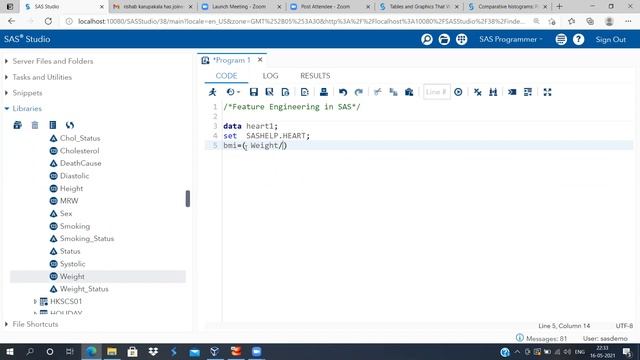Select the Chol_Status column
The width and height of the screenshot is (640, 360).
tap(80, 138)
